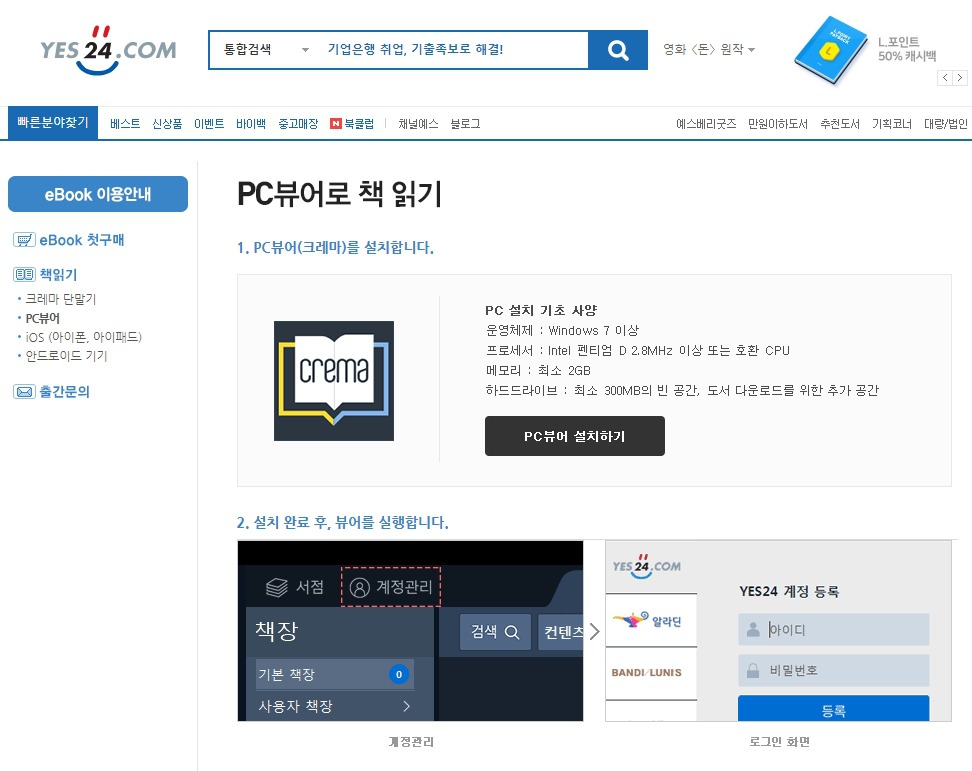Click the 계정관리 caption text
The height and width of the screenshot is (771, 972).
click(x=411, y=742)
